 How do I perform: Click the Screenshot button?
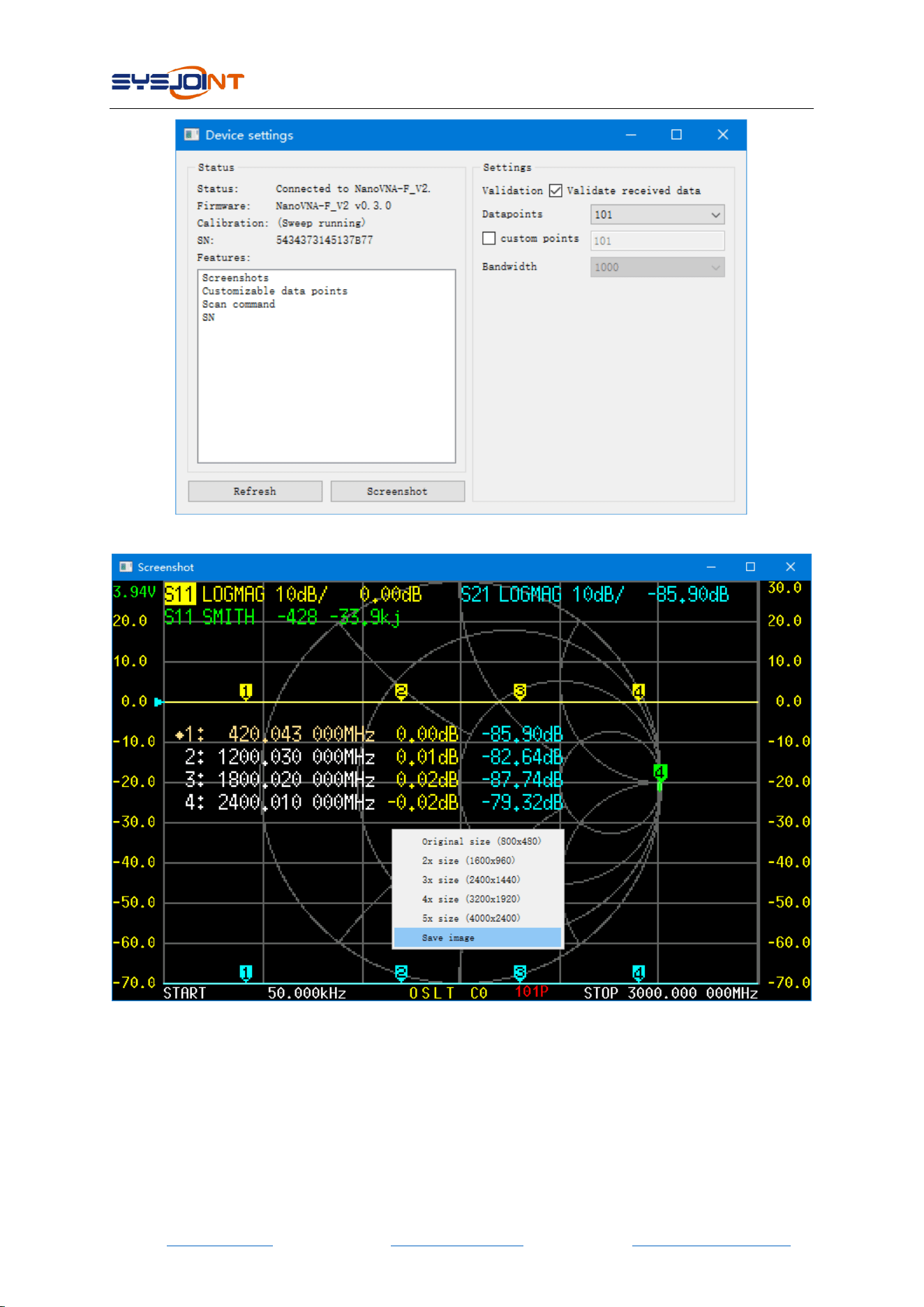click(398, 492)
